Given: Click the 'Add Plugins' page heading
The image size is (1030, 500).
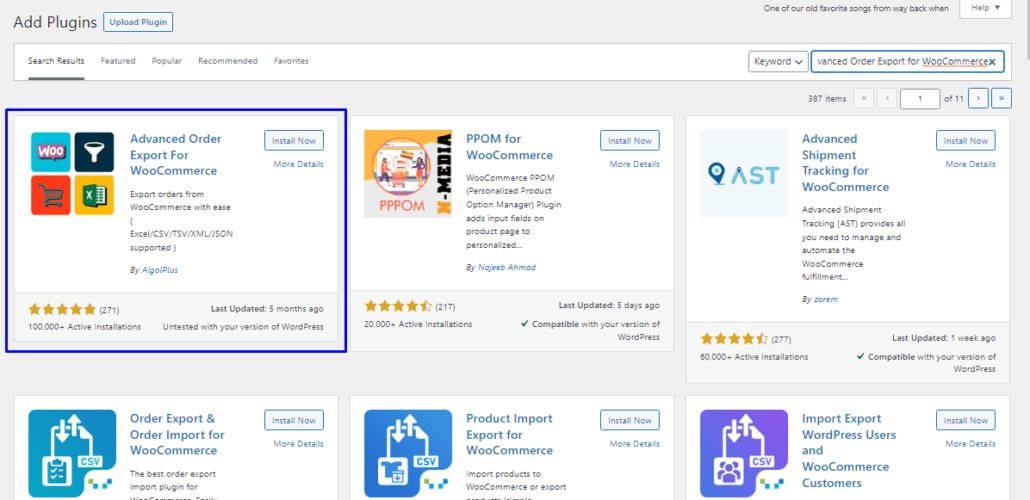Looking at the screenshot, I should [55, 22].
